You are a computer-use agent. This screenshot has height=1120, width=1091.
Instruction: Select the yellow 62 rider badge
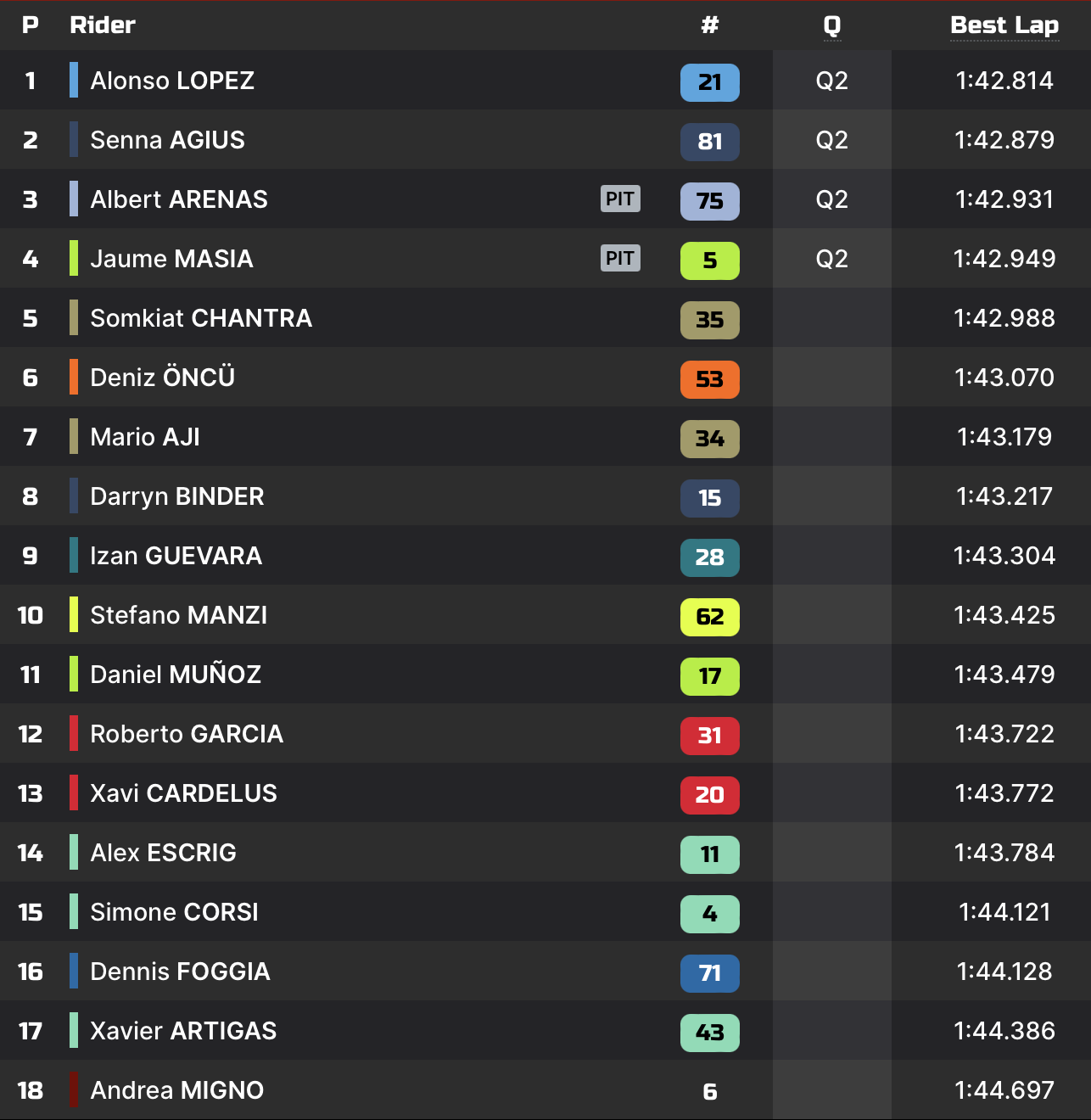[x=709, y=617]
